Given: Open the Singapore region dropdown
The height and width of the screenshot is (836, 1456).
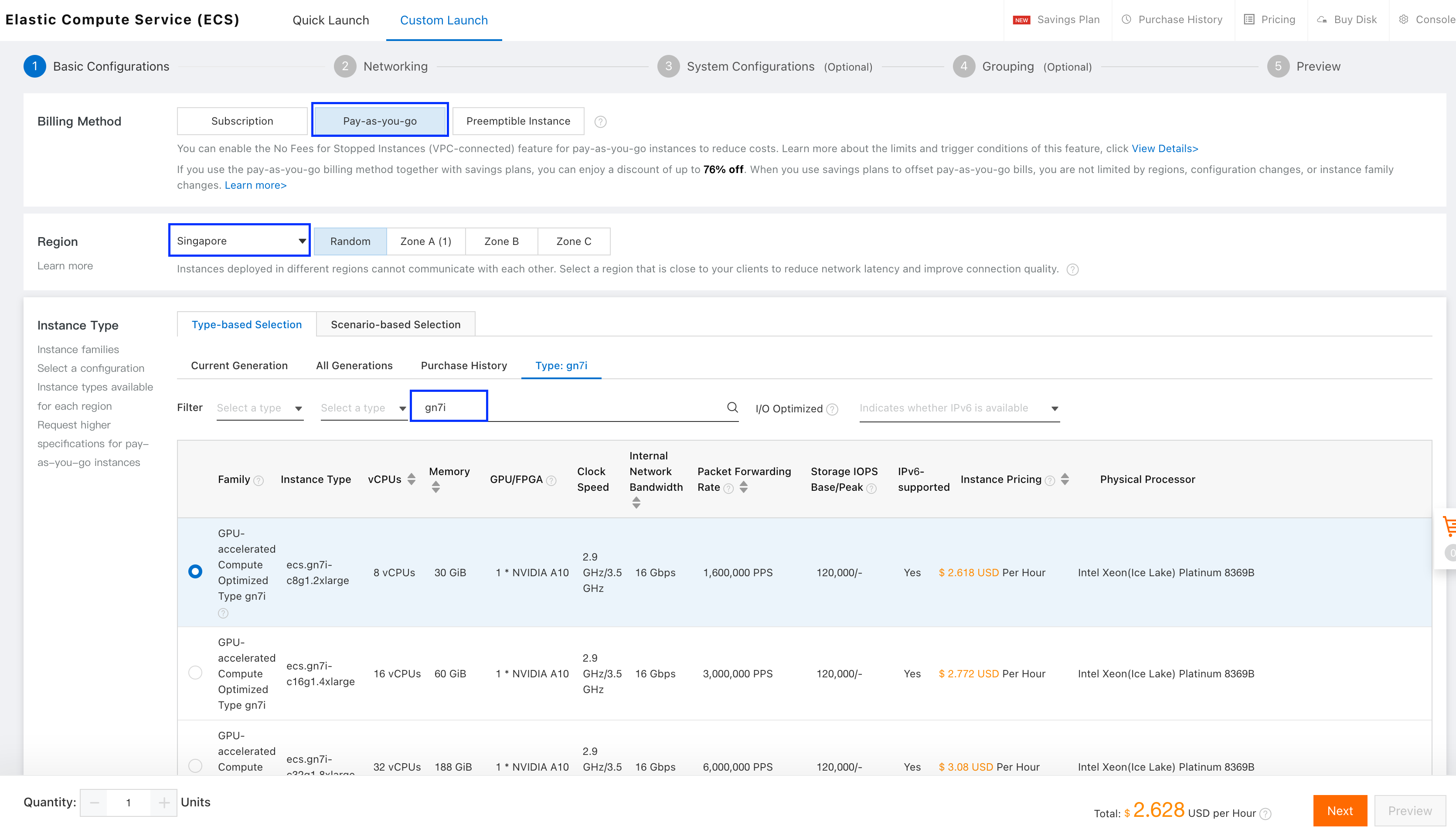Looking at the screenshot, I should pyautogui.click(x=239, y=241).
